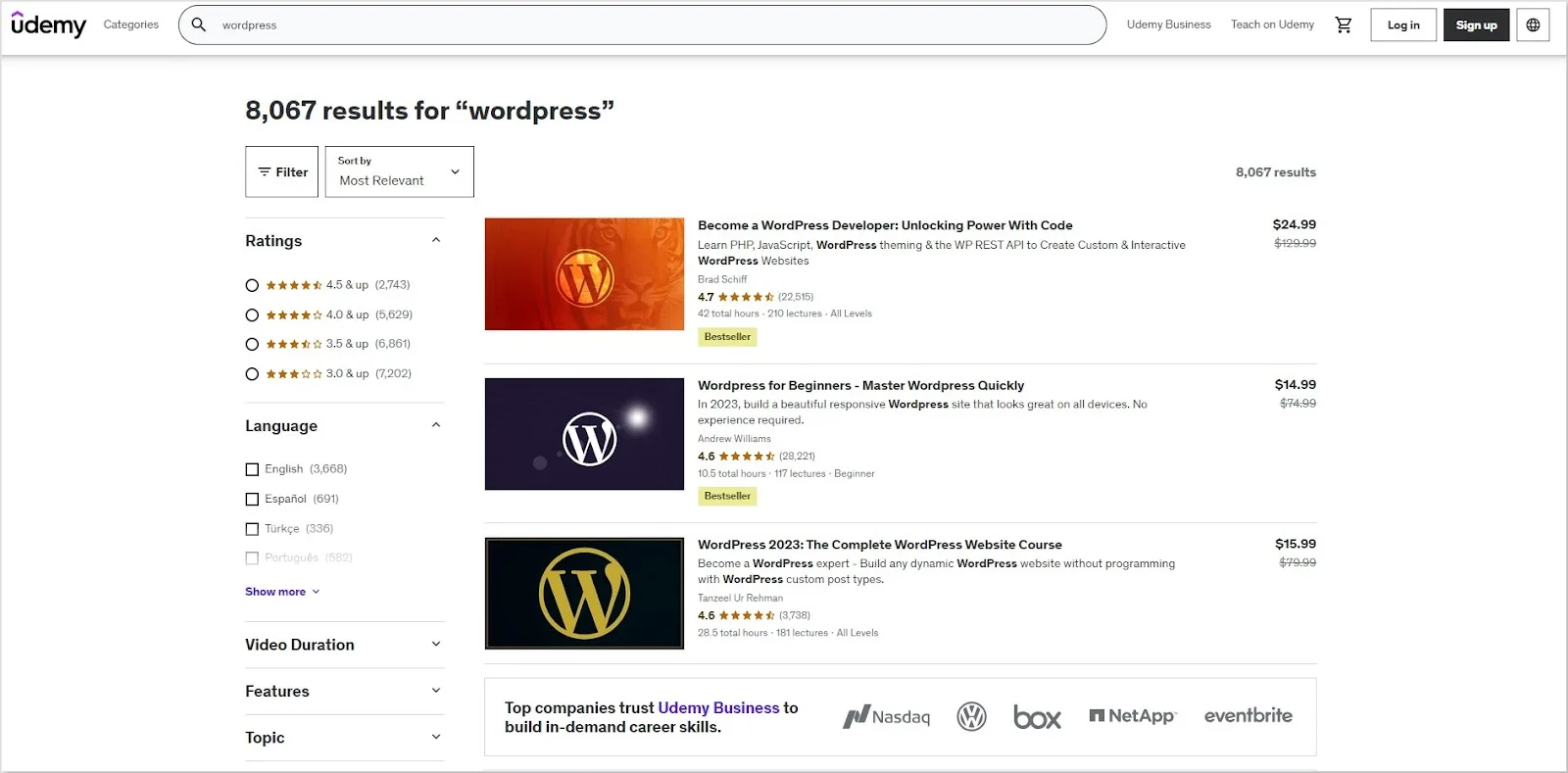Screen dimensions: 1568x773
Task: Check the Español language filter
Action: coord(252,499)
